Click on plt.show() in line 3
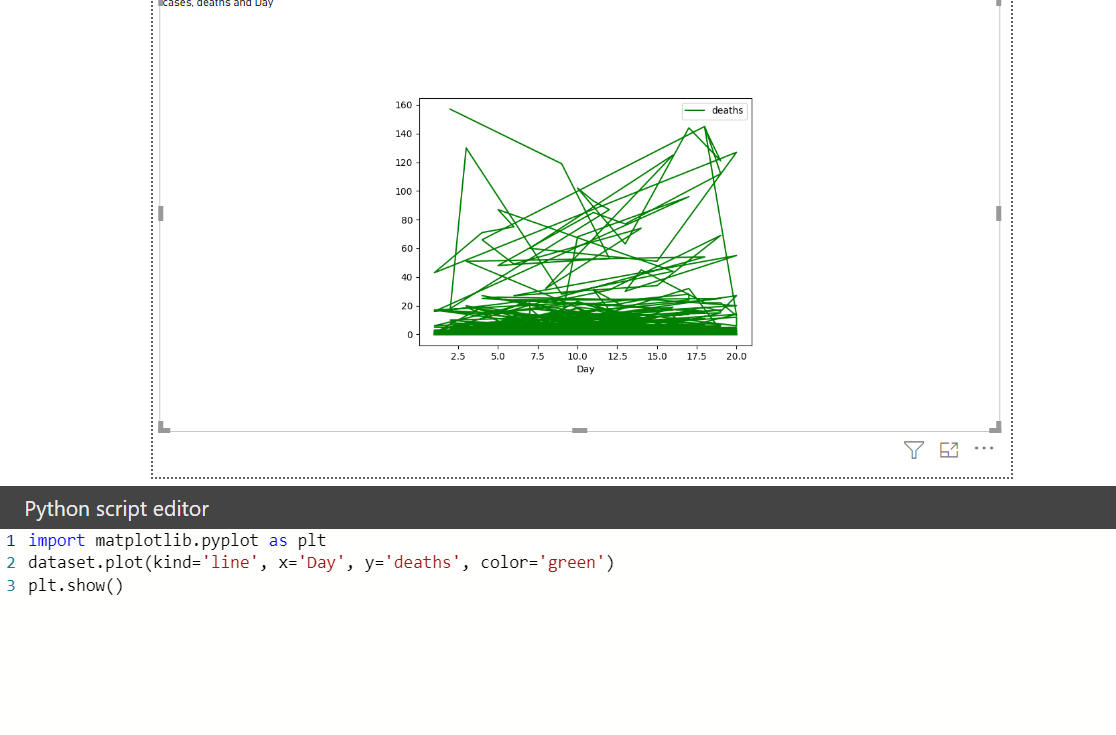 click(75, 586)
